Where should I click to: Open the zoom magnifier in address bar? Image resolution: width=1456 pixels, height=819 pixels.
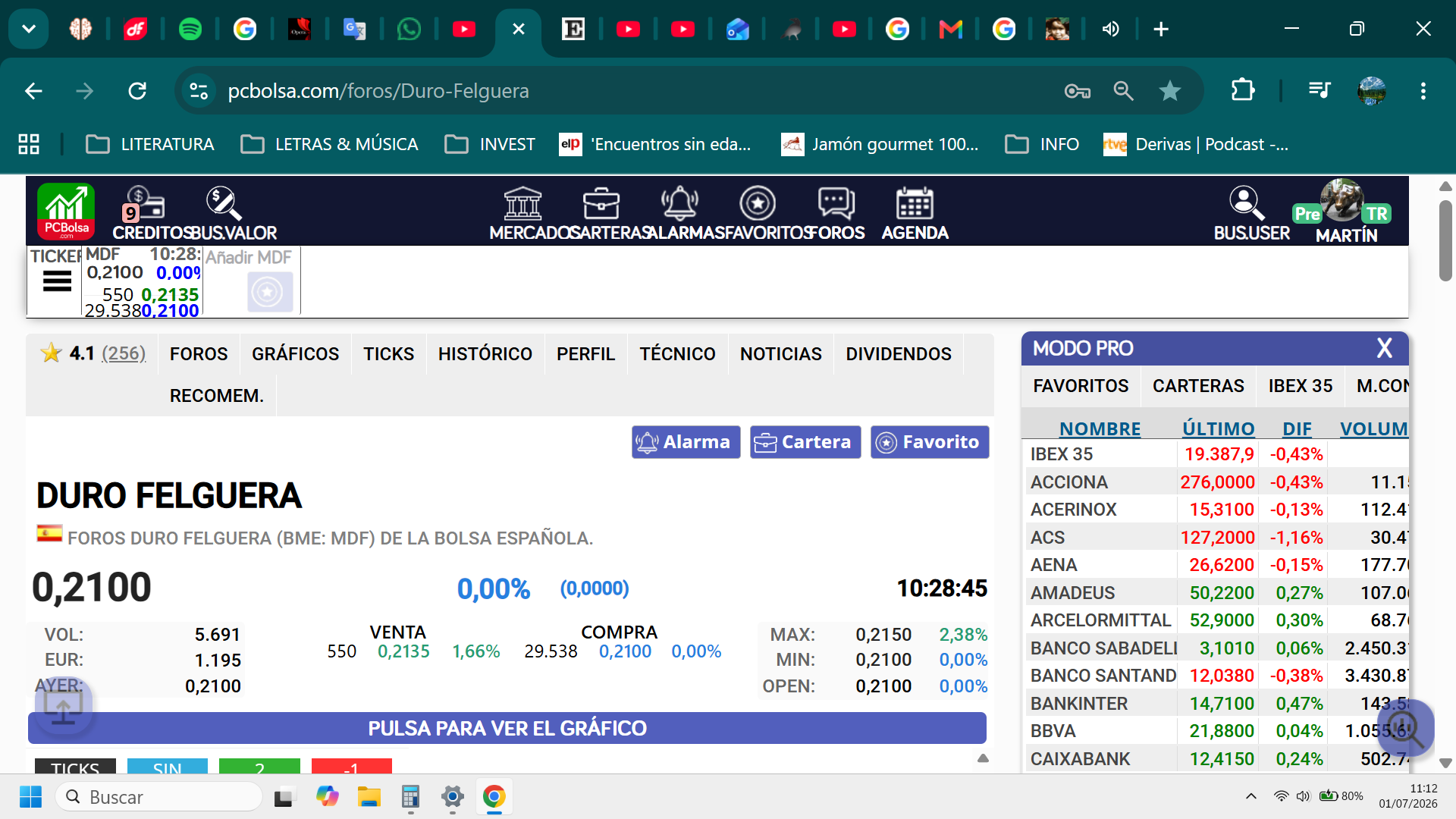(1123, 91)
